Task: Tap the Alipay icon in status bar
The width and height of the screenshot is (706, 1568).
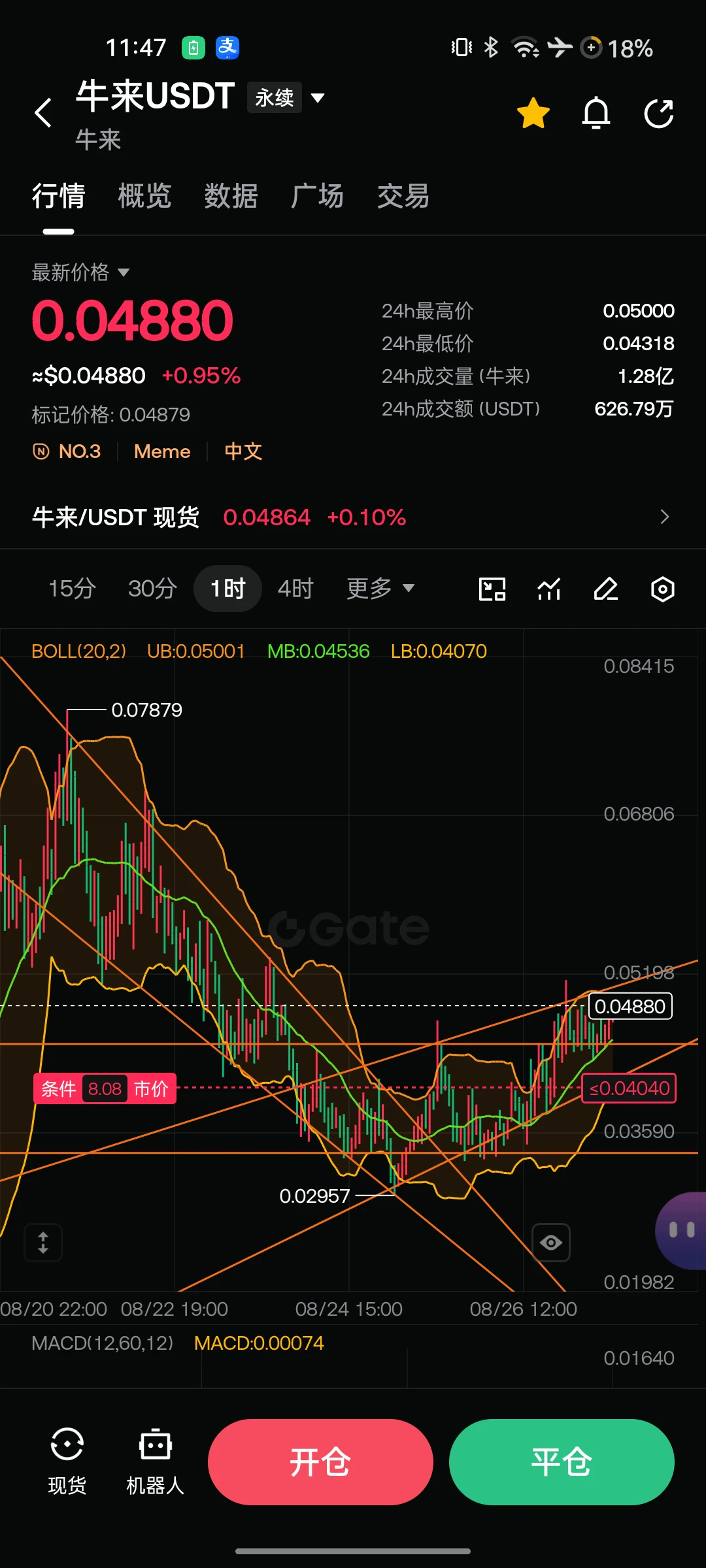Action: (227, 48)
